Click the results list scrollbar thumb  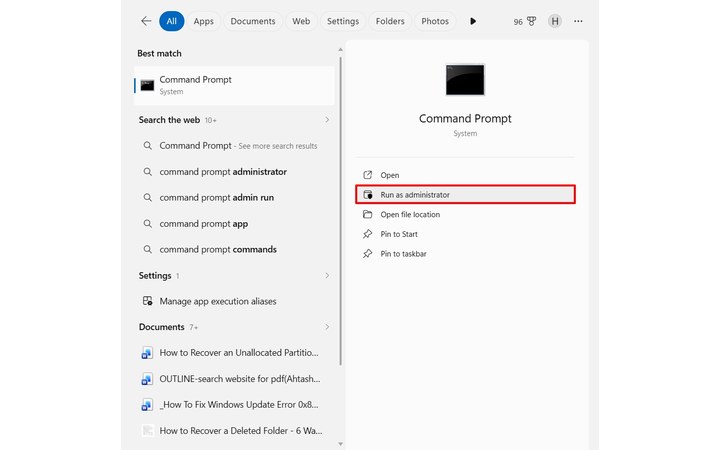(340, 211)
